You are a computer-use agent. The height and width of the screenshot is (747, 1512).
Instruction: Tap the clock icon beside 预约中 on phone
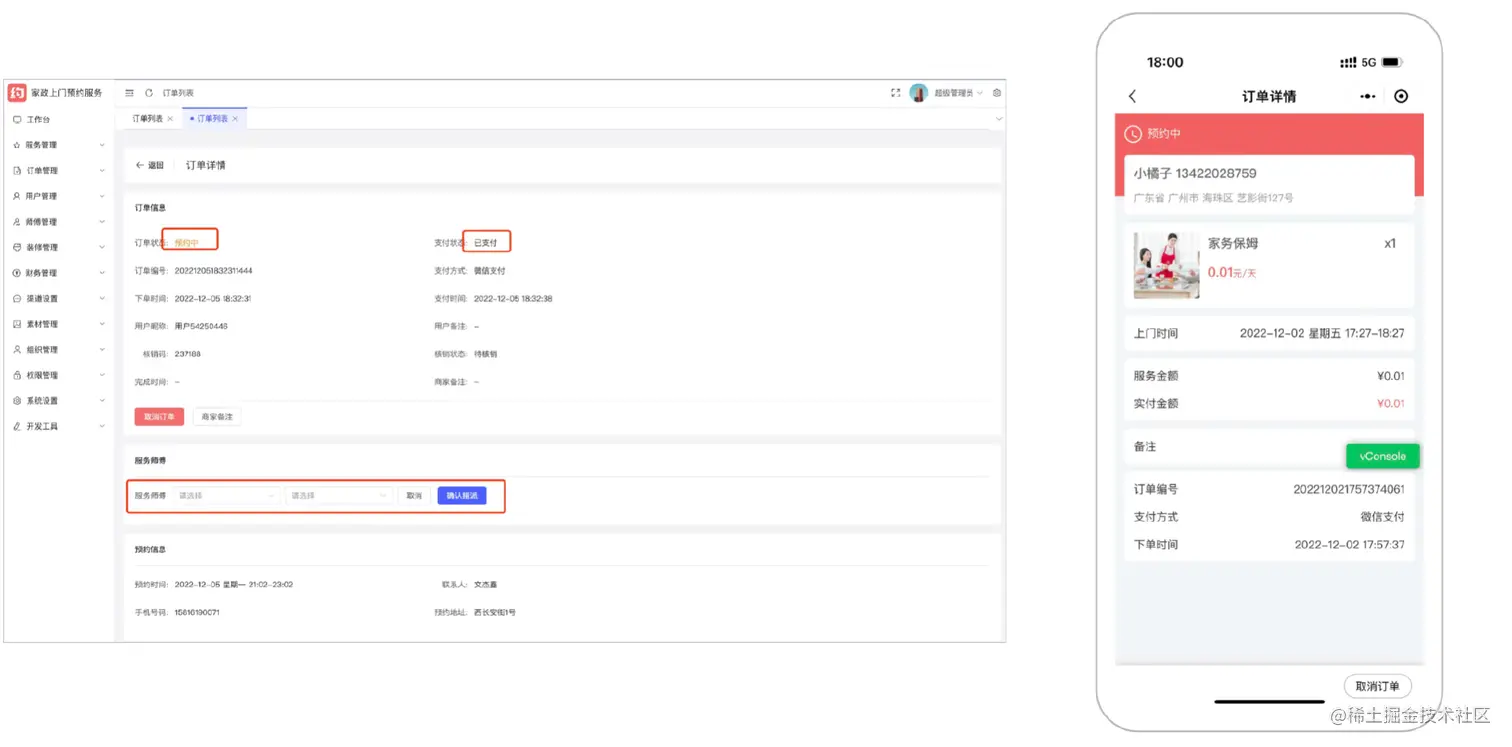(1133, 134)
